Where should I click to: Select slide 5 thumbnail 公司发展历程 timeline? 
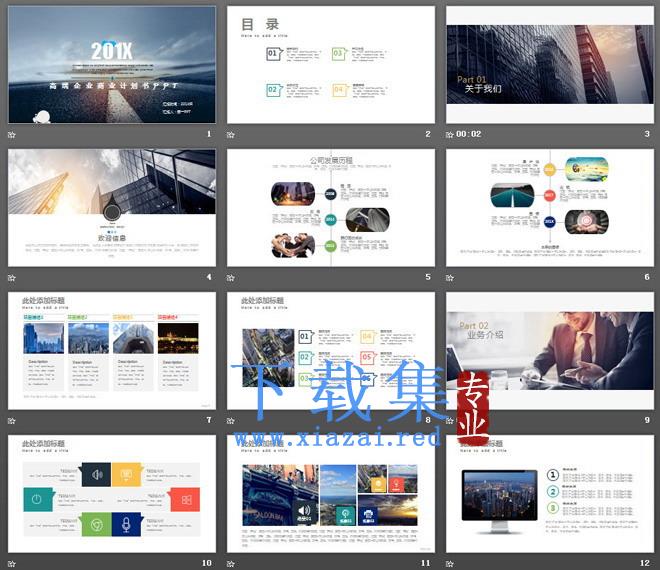point(331,208)
